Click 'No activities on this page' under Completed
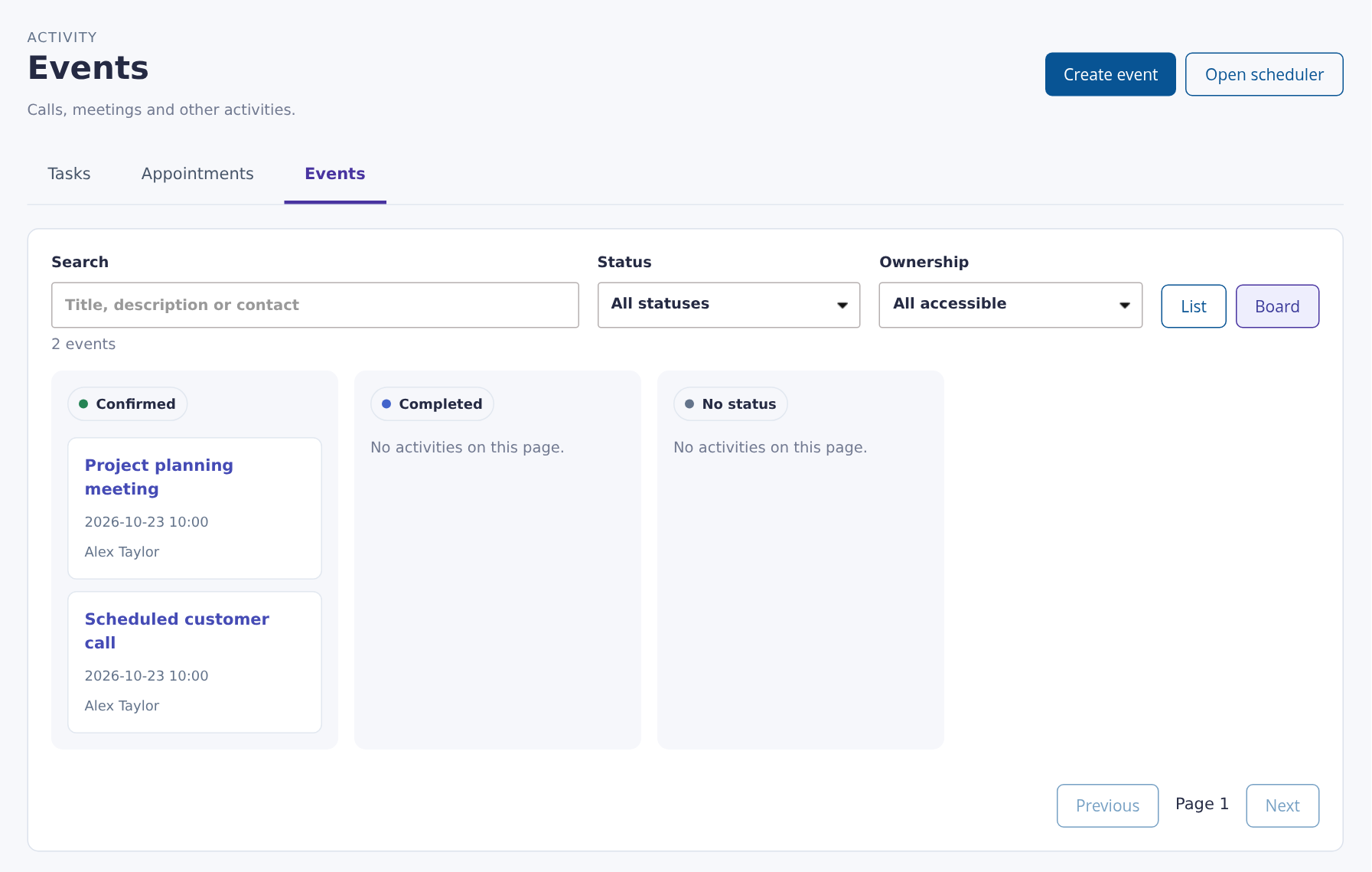This screenshot has height=872, width=1372. (x=468, y=447)
